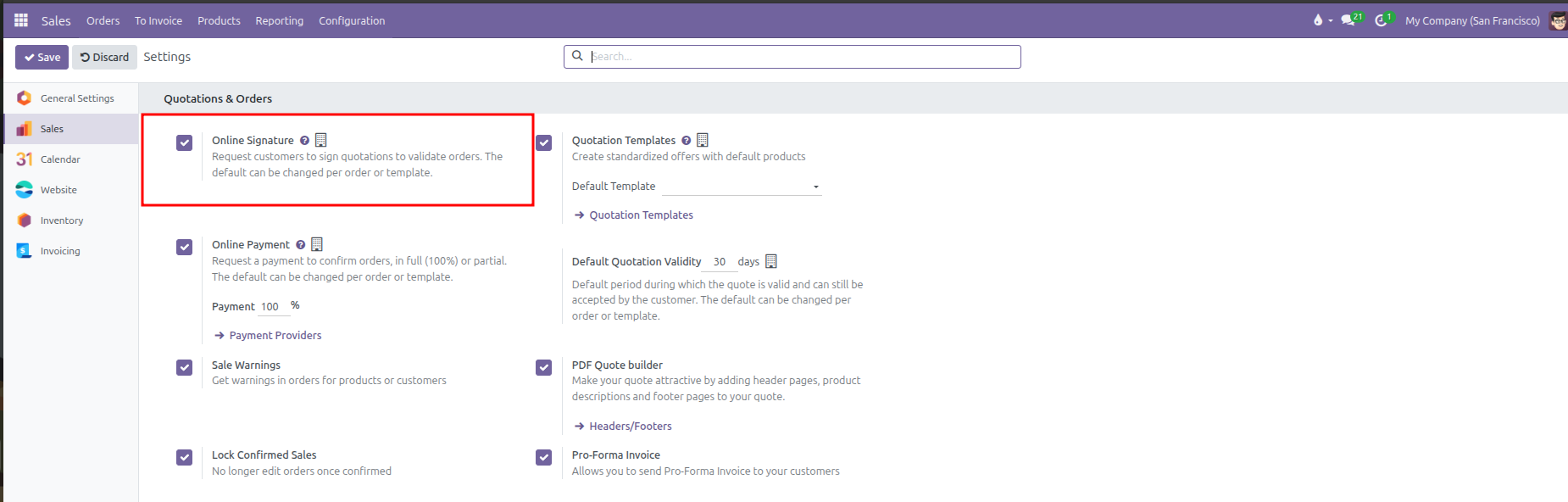Open the user avatar menu
Viewport: 1568px width, 502px height.
point(1558,20)
